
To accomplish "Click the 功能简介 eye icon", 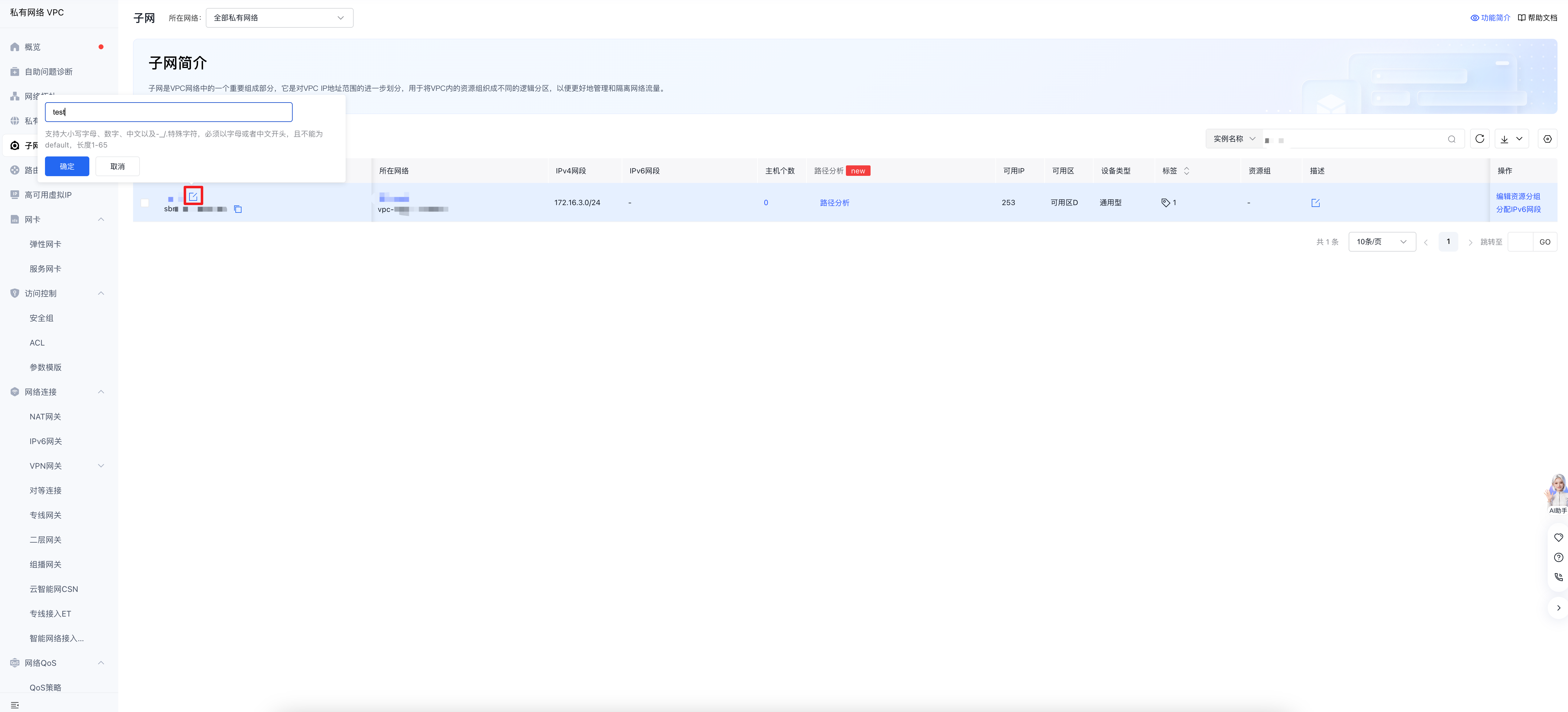I will 1475,18.
